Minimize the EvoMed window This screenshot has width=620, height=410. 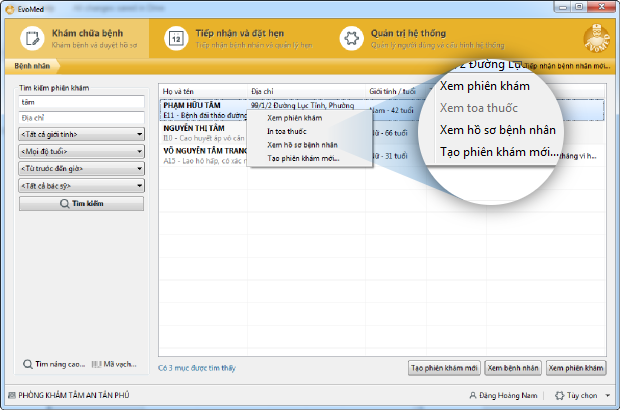(562, 7)
